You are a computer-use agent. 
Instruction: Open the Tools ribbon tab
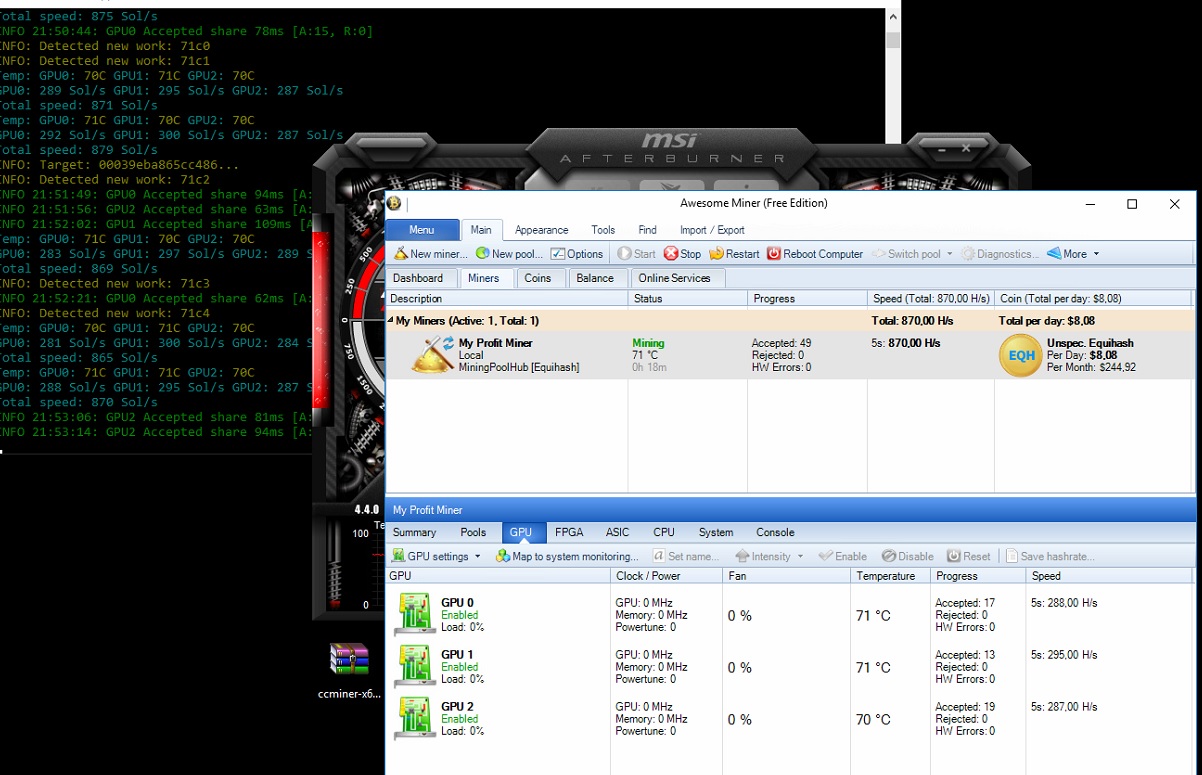click(x=603, y=230)
